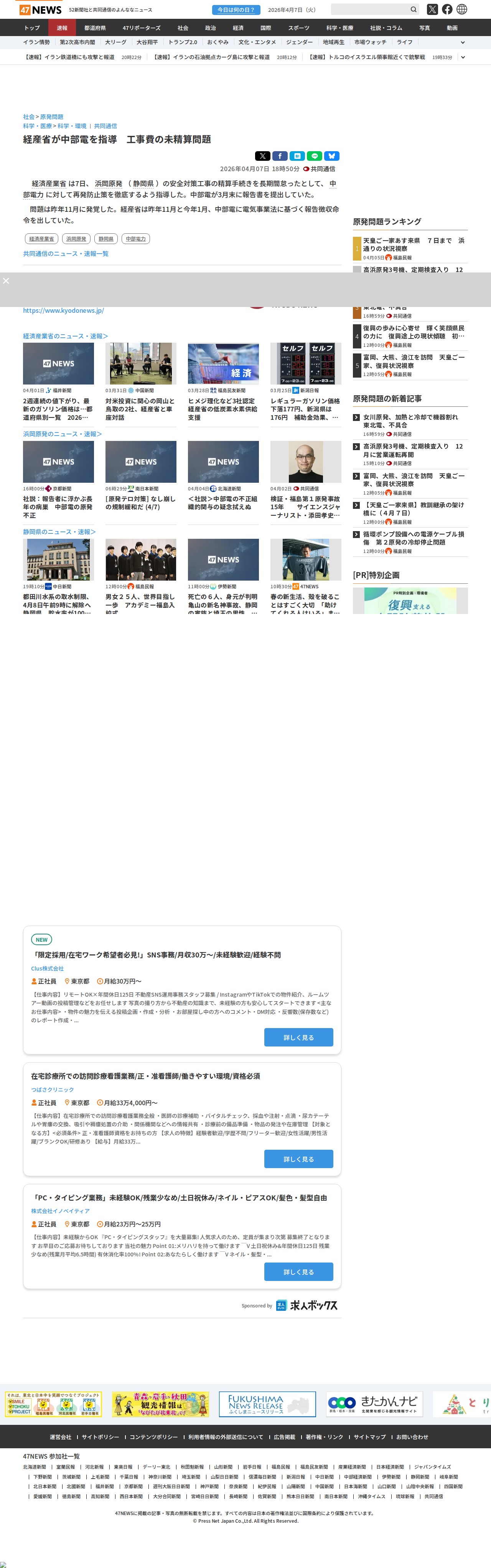Open 共同通信のニュース・速報一覧 link

point(66,254)
